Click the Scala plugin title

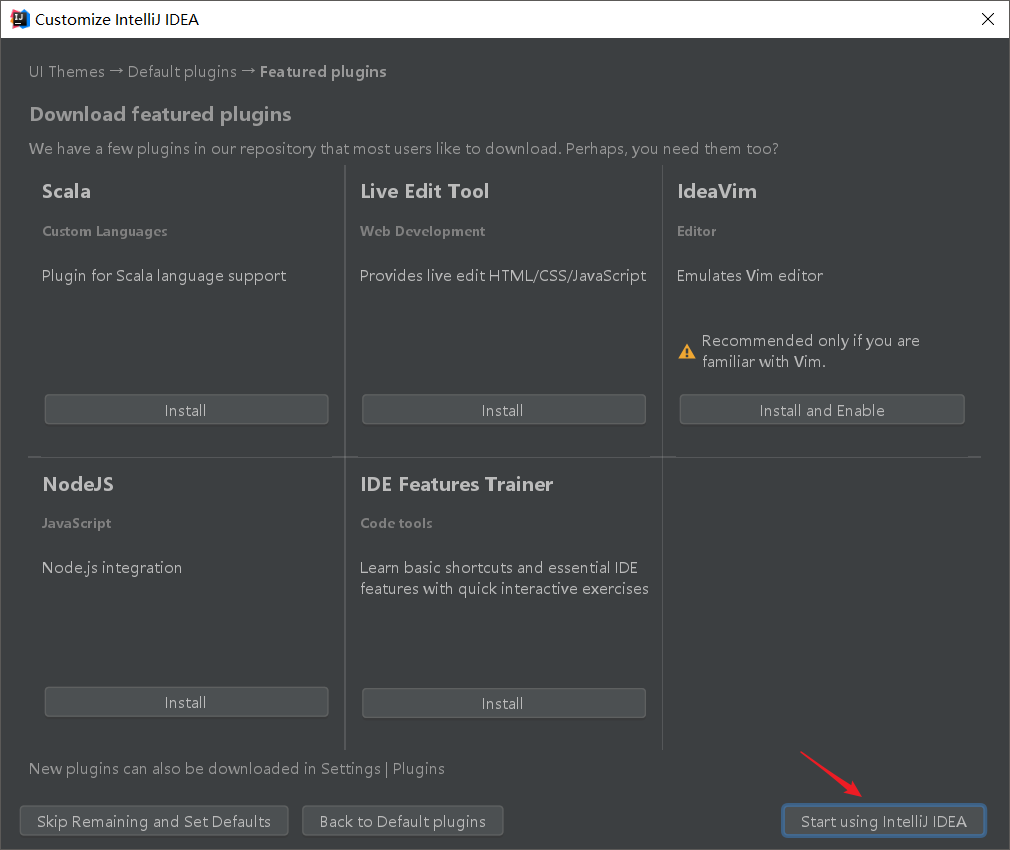(66, 191)
